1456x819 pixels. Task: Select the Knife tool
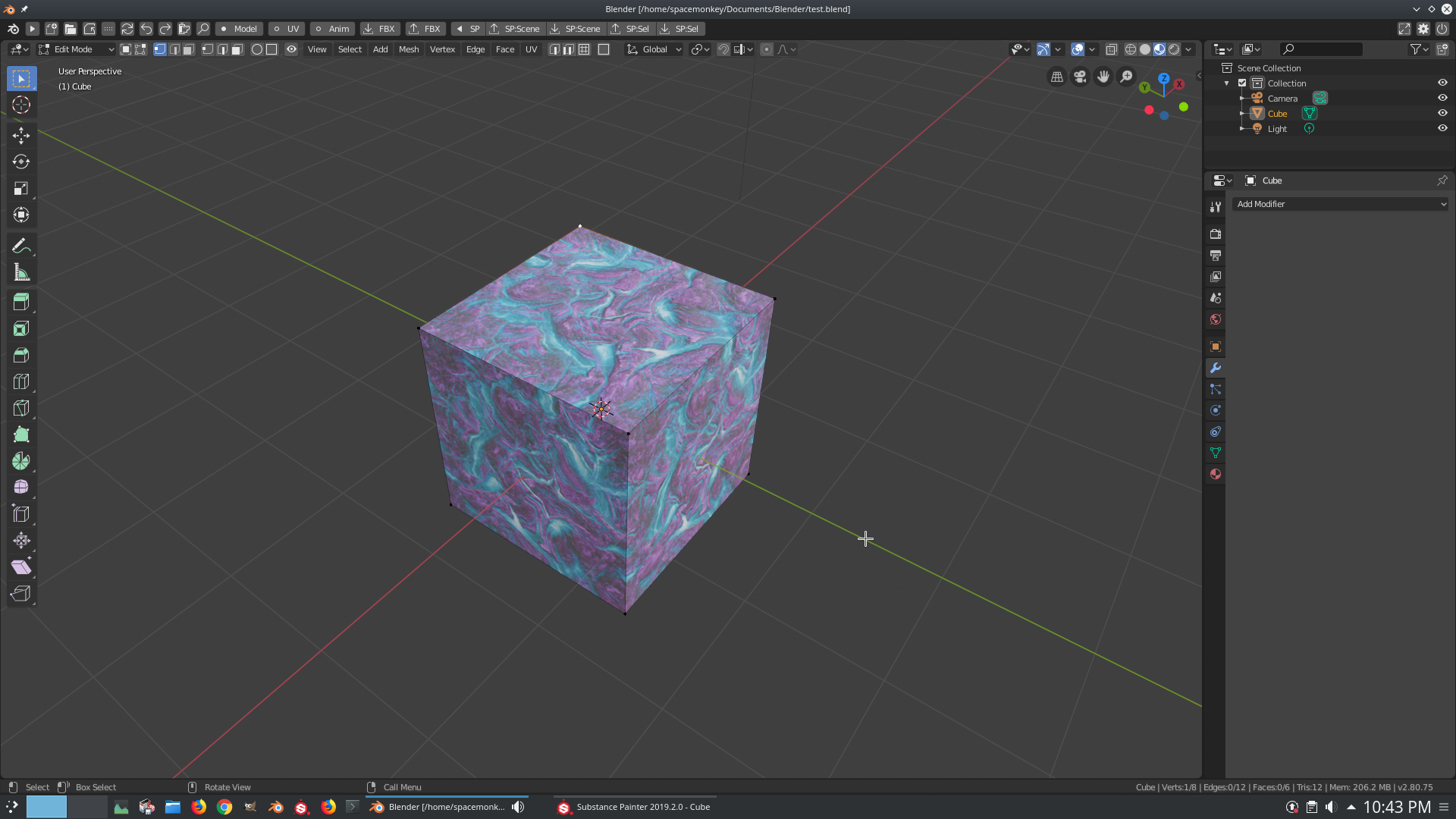[x=21, y=408]
